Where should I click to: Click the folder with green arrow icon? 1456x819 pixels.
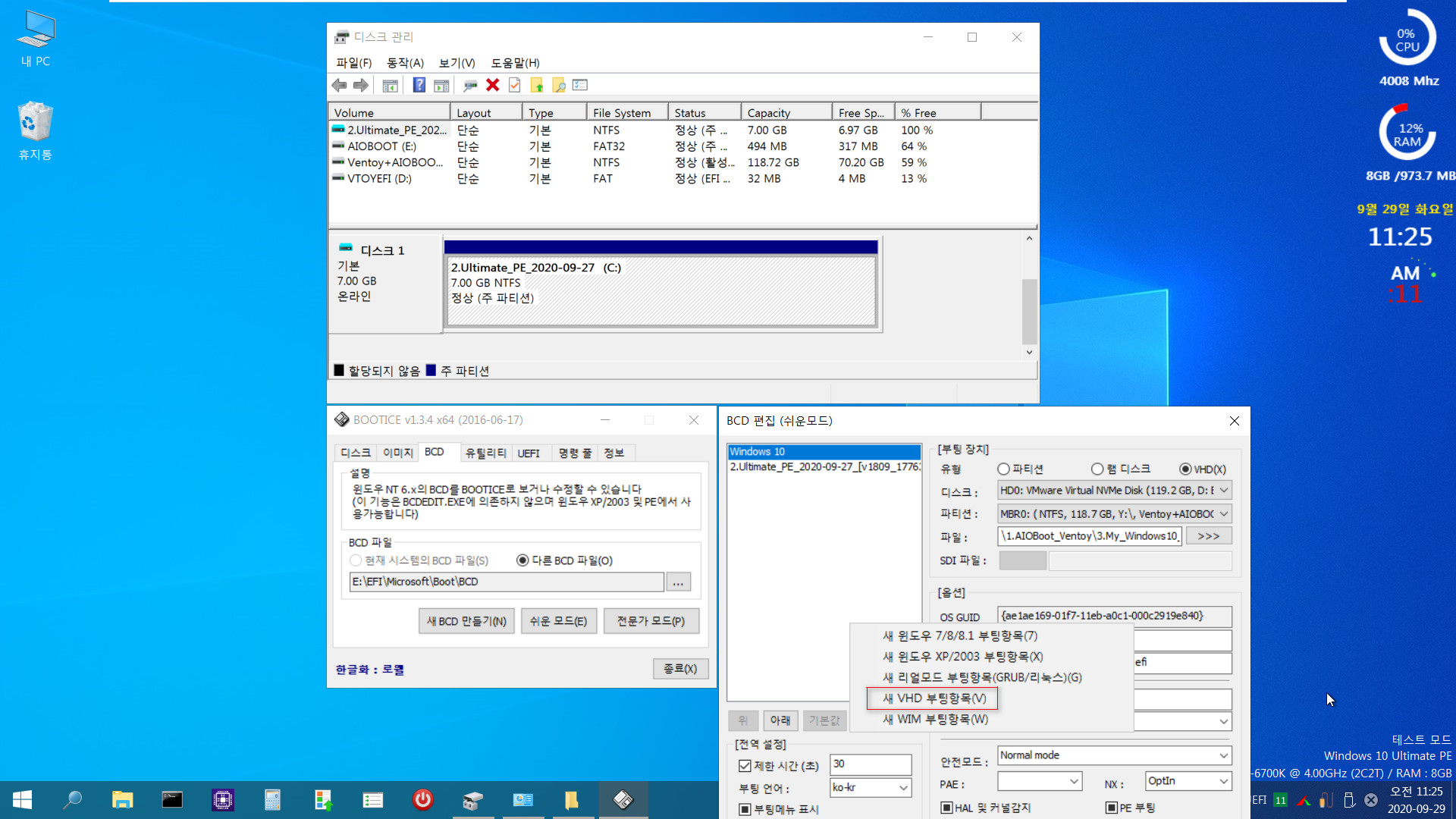pyautogui.click(x=537, y=85)
